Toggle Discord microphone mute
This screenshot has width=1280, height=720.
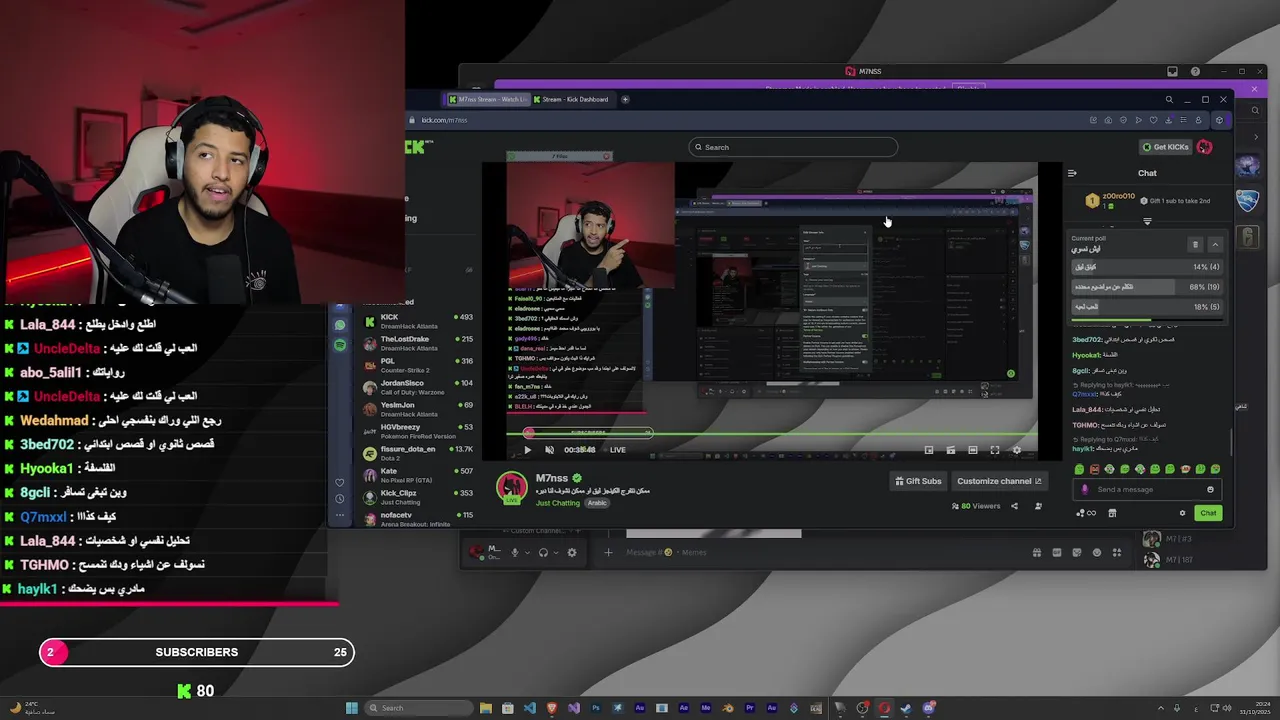pos(515,552)
